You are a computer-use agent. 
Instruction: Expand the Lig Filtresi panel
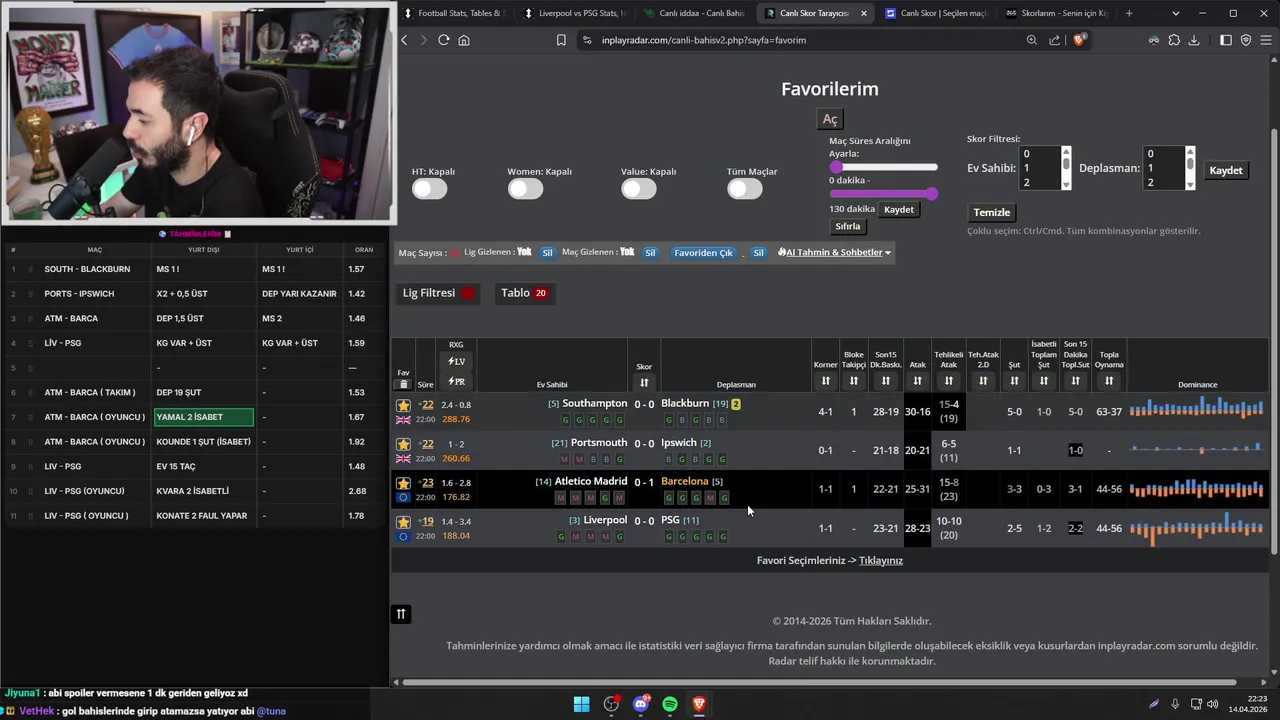click(x=438, y=293)
